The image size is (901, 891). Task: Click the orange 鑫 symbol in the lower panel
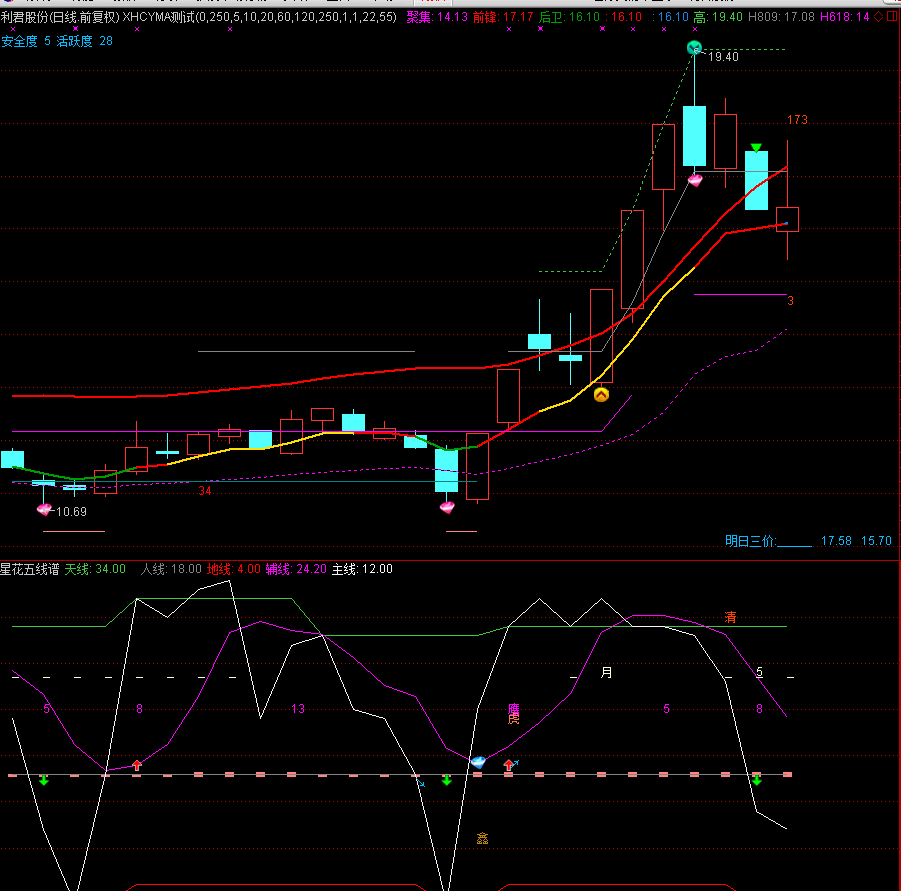tap(483, 839)
